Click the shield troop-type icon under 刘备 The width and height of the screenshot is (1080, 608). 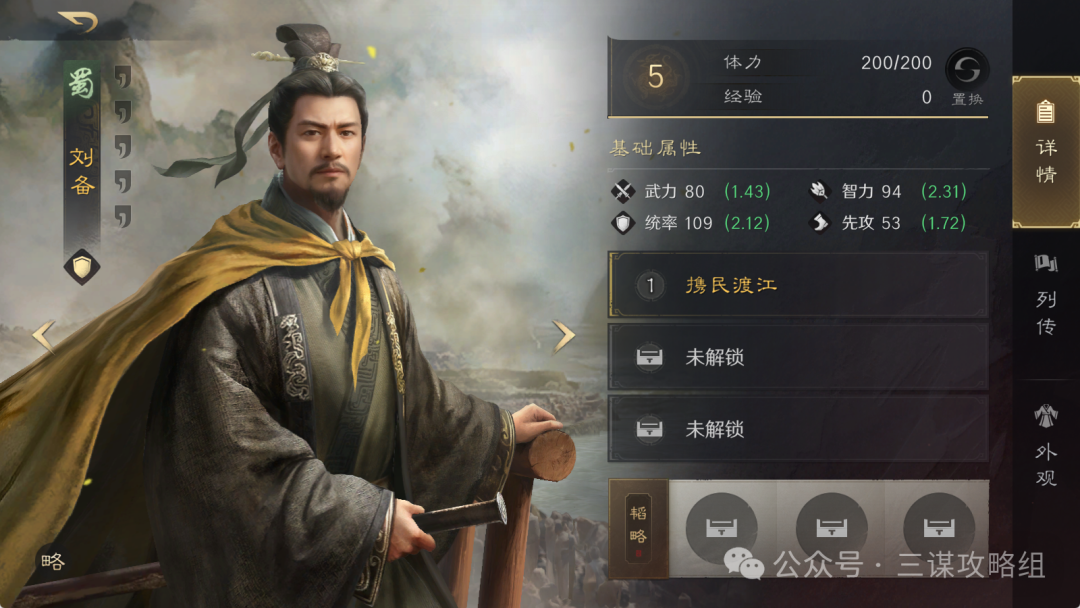coord(82,267)
